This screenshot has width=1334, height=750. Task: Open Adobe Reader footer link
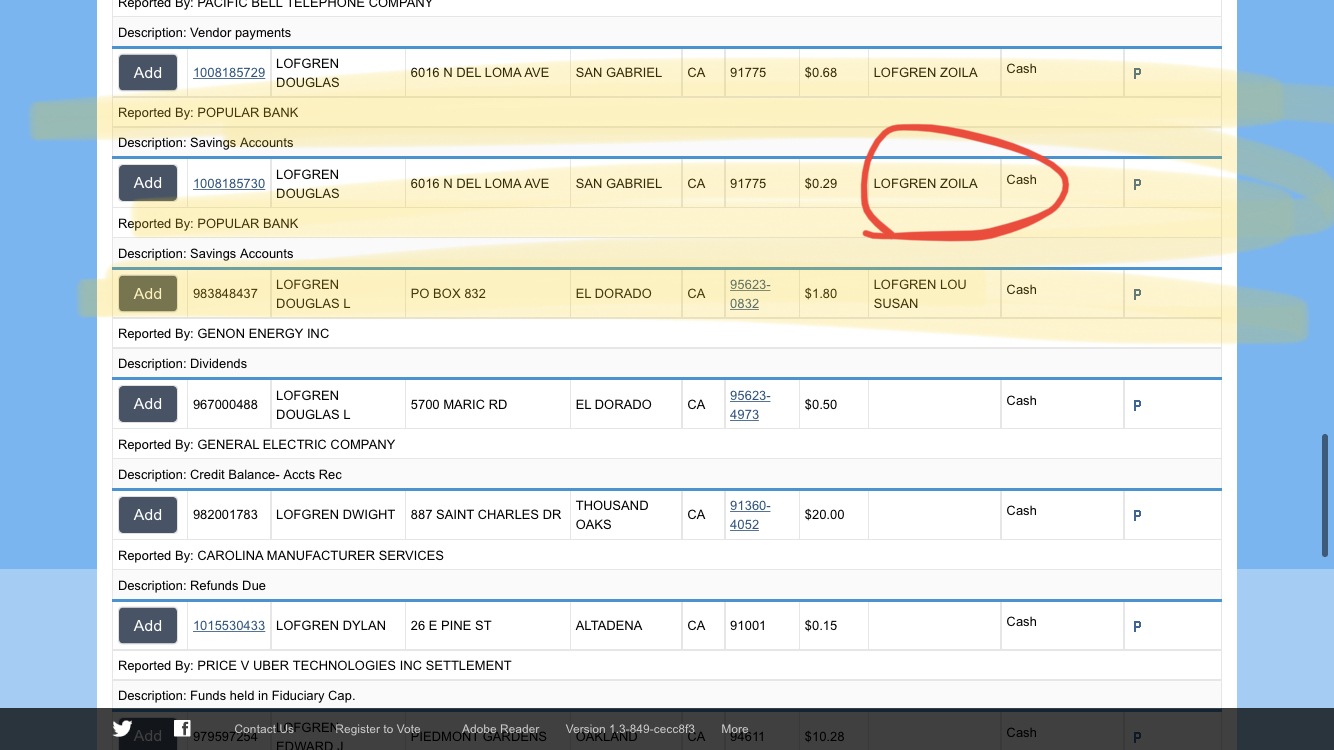pyautogui.click(x=500, y=729)
